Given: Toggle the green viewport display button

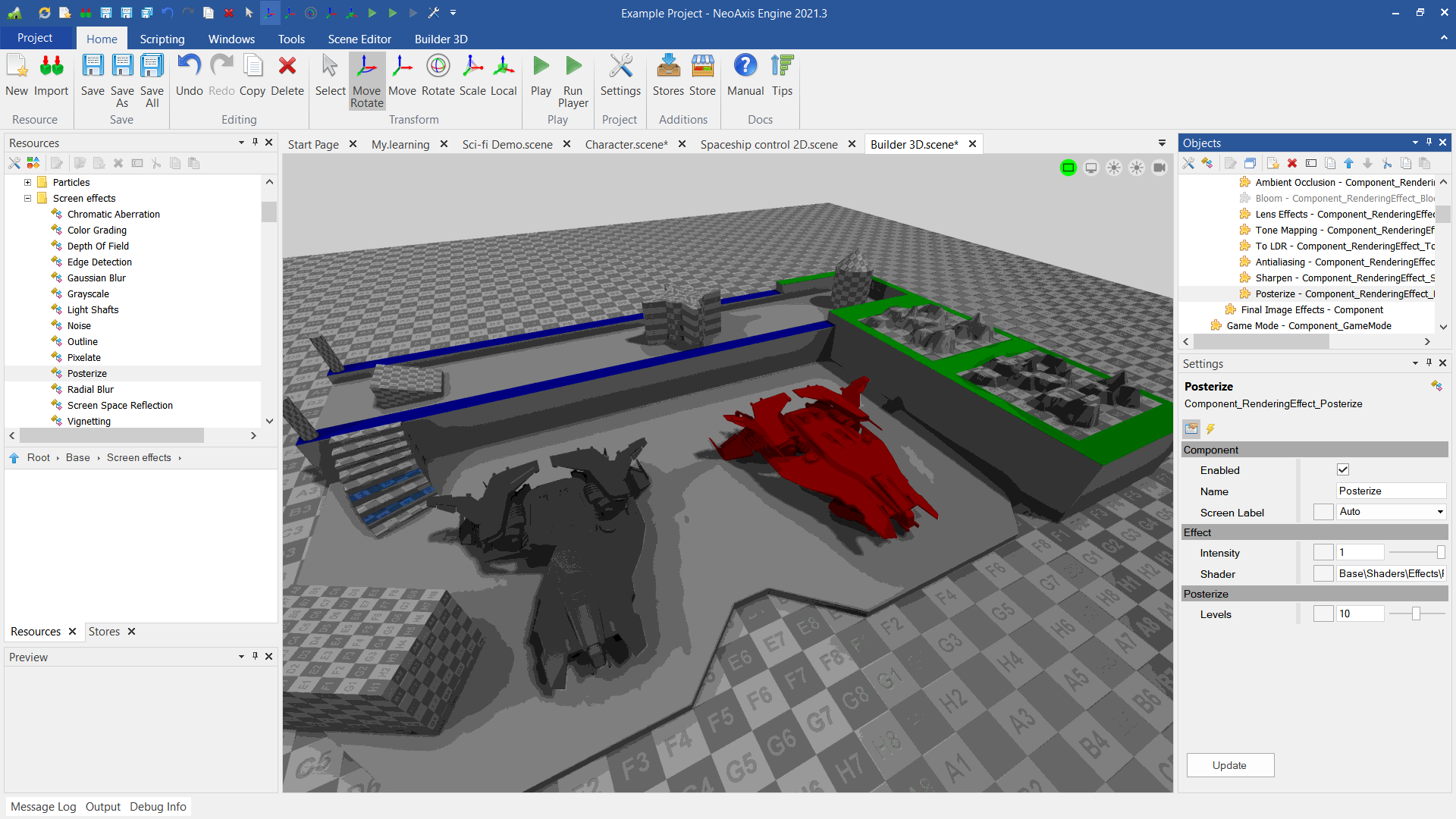Looking at the screenshot, I should pos(1068,168).
